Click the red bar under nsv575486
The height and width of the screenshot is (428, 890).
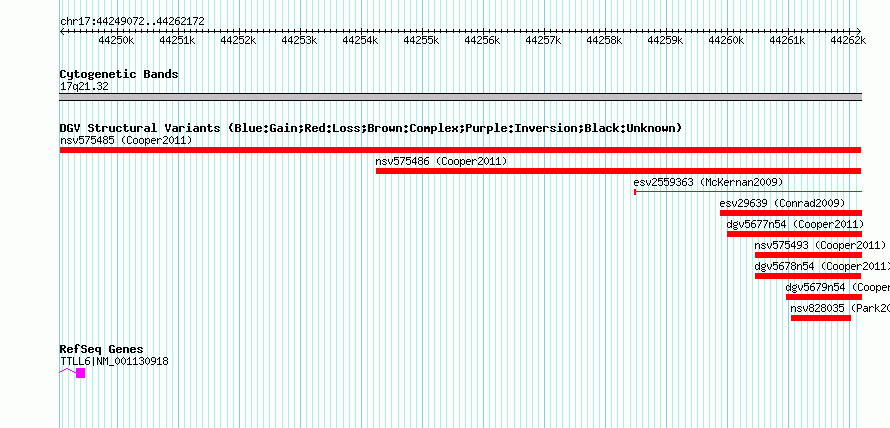point(619,171)
